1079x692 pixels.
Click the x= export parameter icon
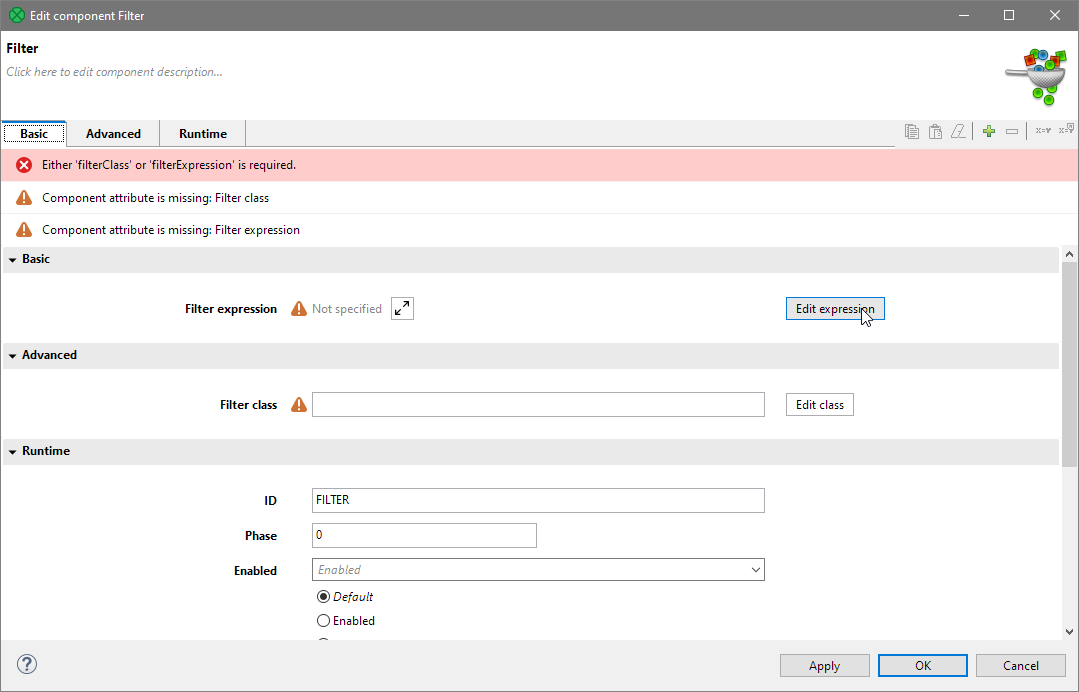point(1066,129)
